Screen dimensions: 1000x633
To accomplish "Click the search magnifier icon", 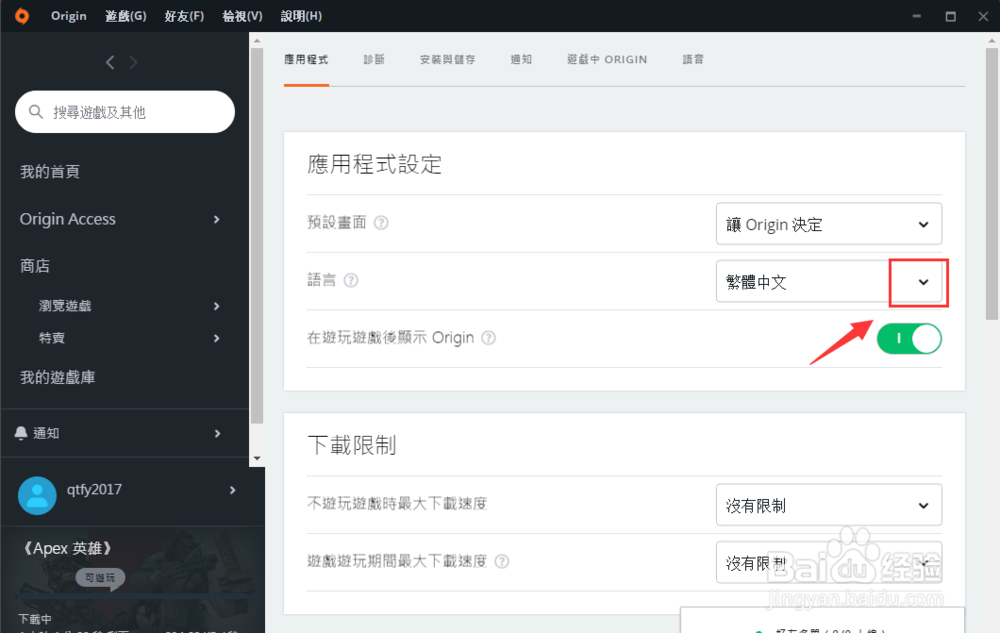I will click(x=36, y=112).
